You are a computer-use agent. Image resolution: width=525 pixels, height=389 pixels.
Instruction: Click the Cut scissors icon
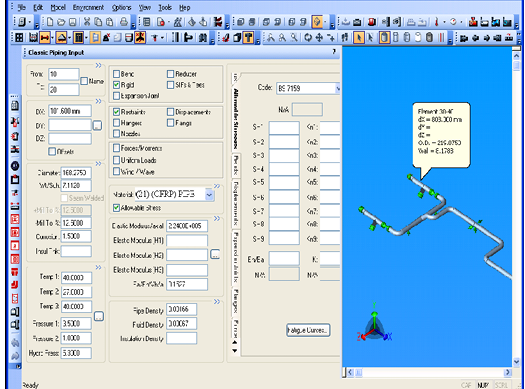click(87, 22)
